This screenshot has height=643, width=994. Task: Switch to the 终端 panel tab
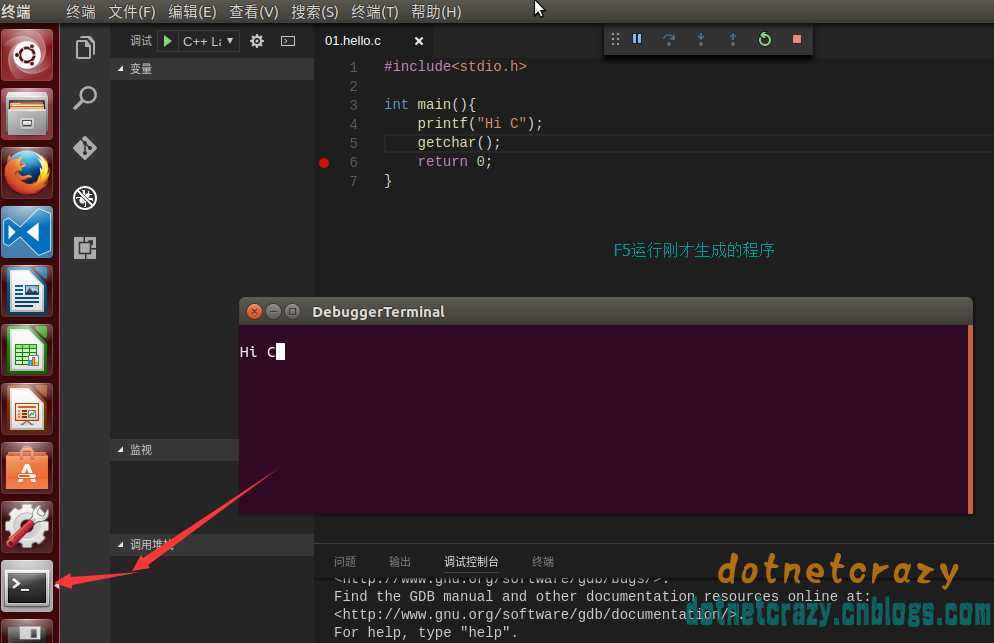[543, 562]
